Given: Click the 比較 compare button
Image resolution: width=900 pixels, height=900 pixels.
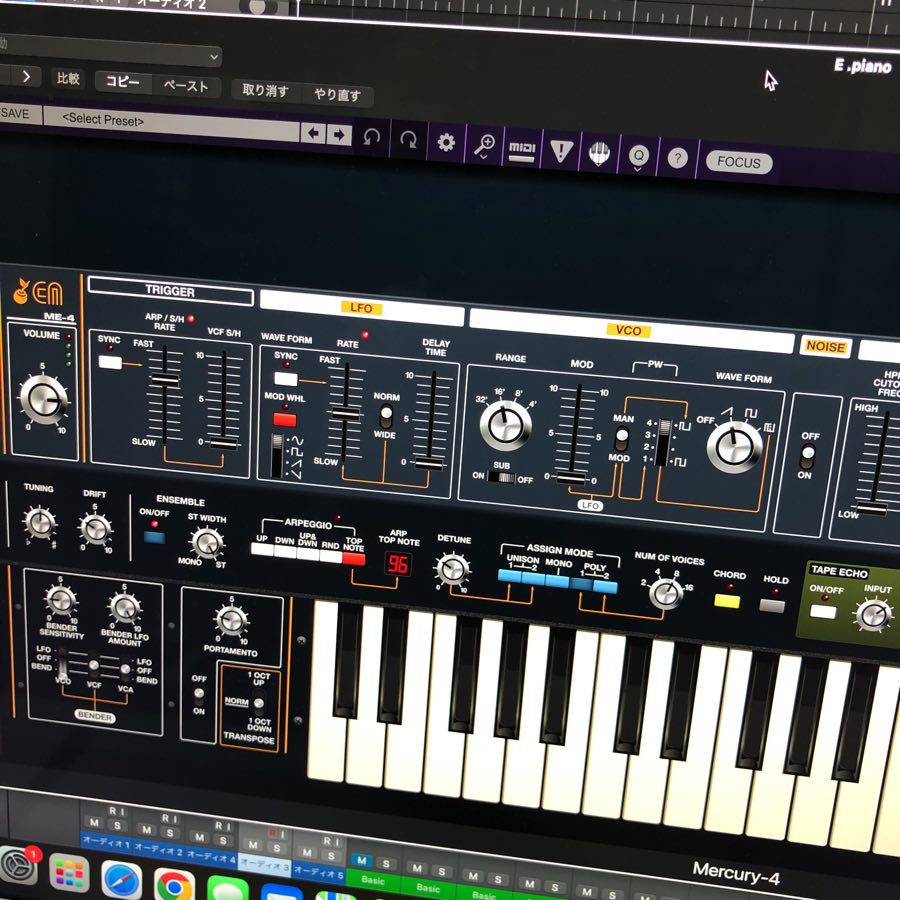Looking at the screenshot, I should point(68,78).
